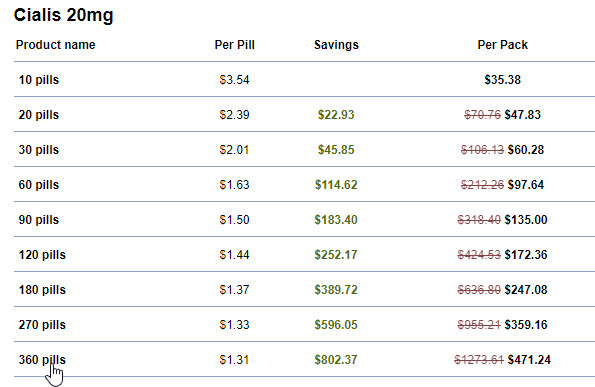This screenshot has width=595, height=387.
Task: Click the Product name column header
Action: click(55, 45)
